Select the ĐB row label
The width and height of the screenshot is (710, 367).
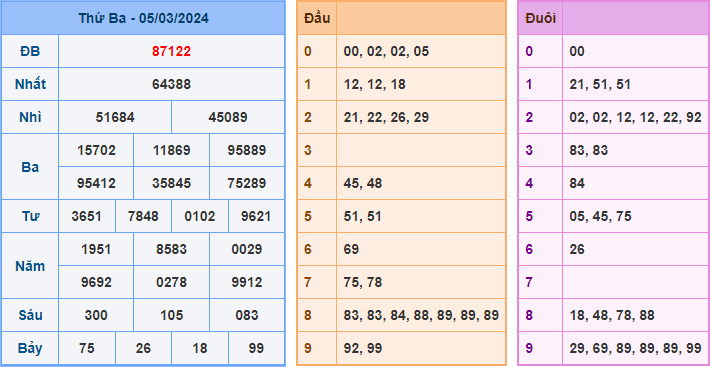pyautogui.click(x=30, y=52)
